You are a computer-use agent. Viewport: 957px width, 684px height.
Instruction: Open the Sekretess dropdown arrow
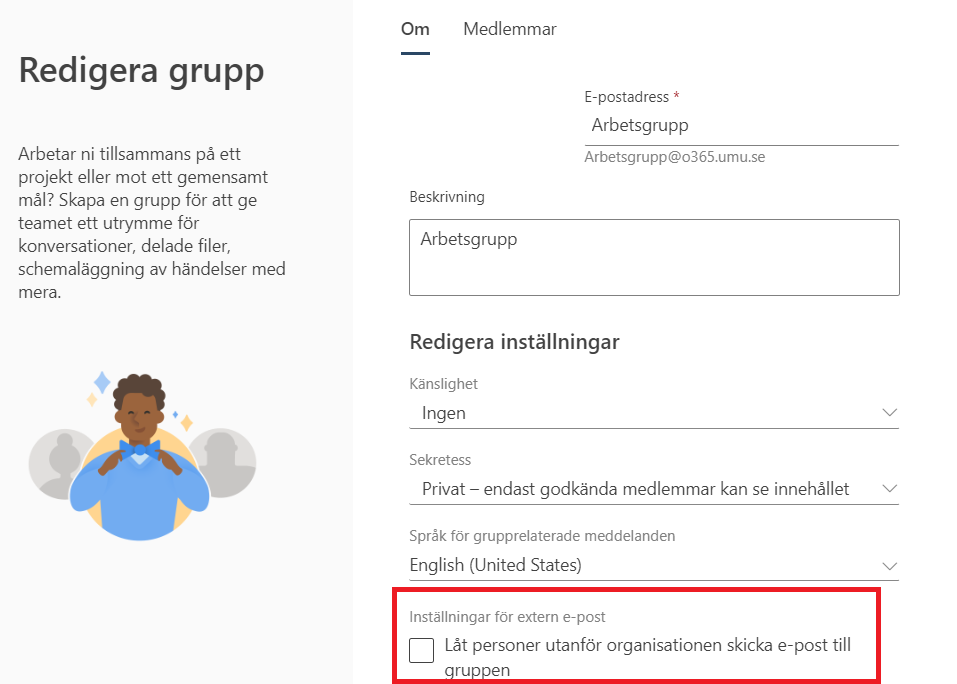[889, 488]
